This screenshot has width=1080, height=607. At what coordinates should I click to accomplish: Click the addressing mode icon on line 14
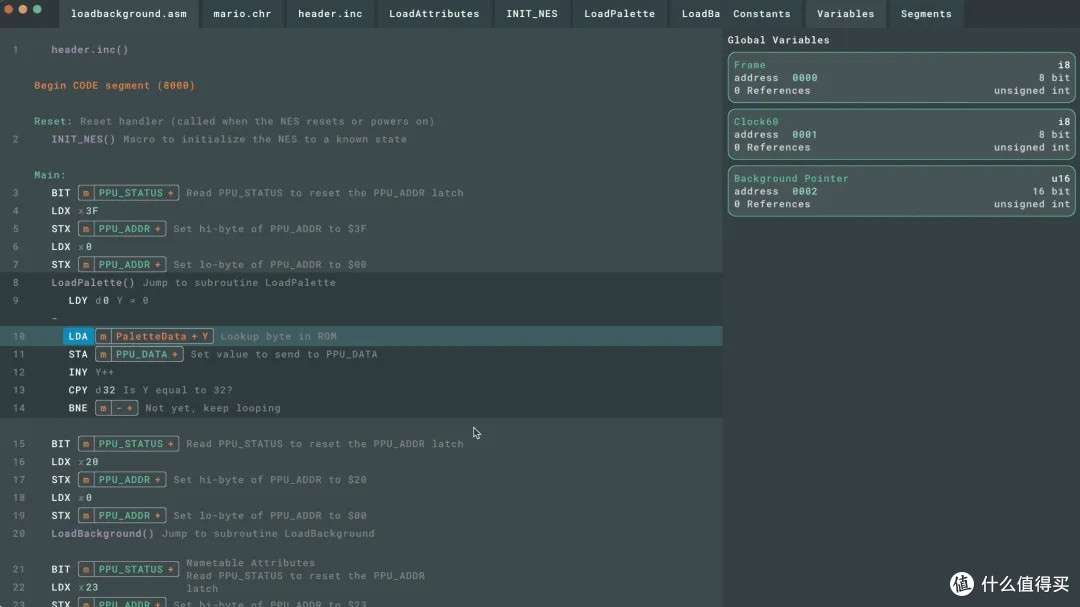click(x=103, y=408)
